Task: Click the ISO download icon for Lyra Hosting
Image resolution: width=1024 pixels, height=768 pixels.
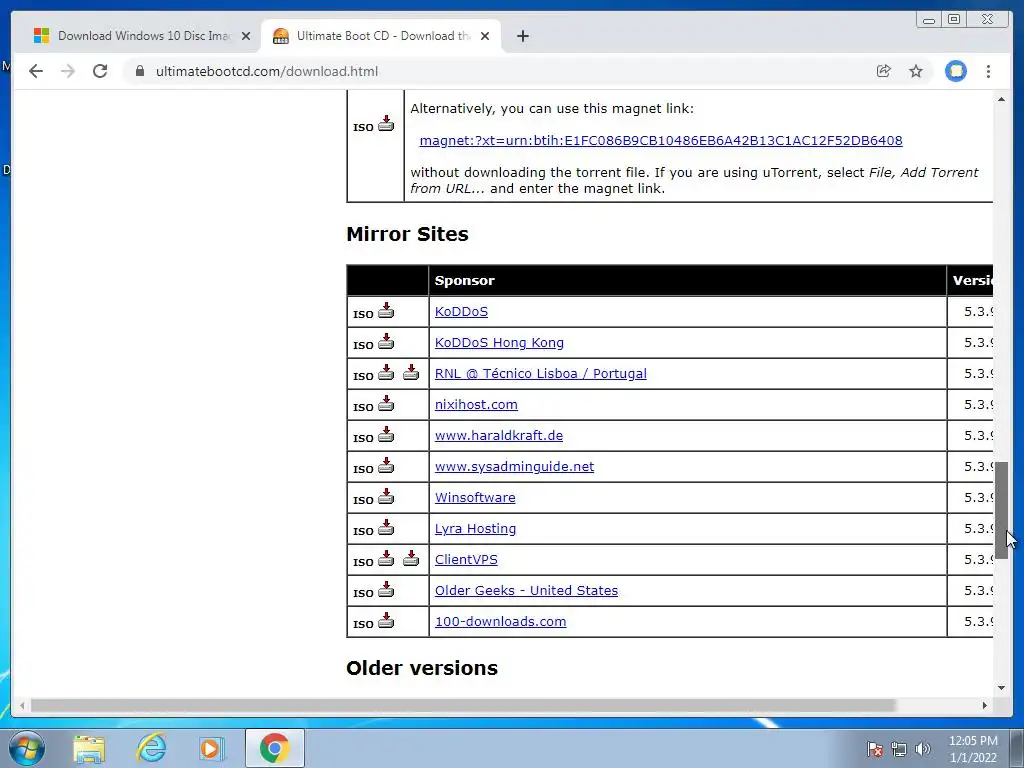Action: [386, 527]
